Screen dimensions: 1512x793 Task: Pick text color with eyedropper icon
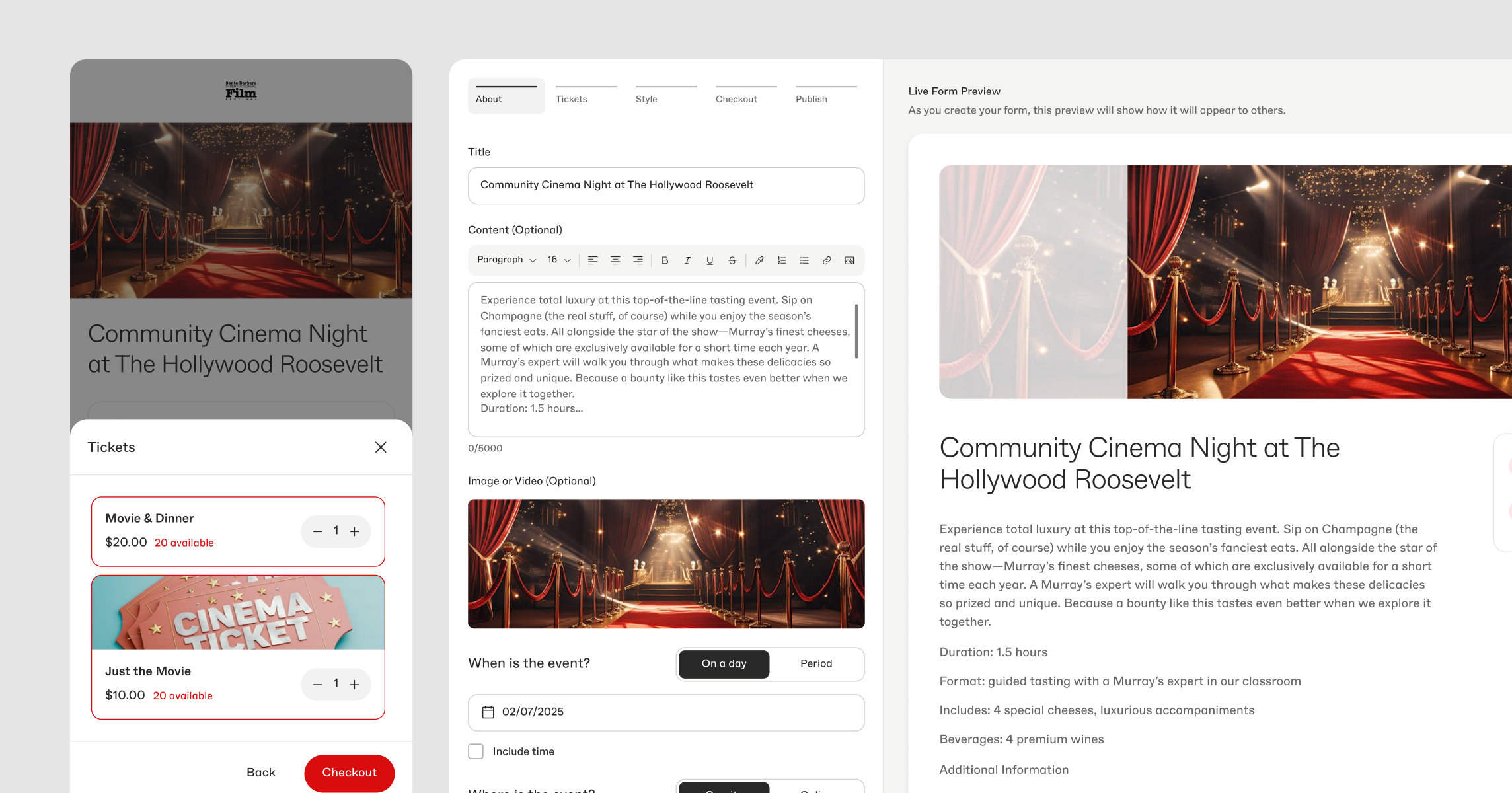[x=759, y=260]
